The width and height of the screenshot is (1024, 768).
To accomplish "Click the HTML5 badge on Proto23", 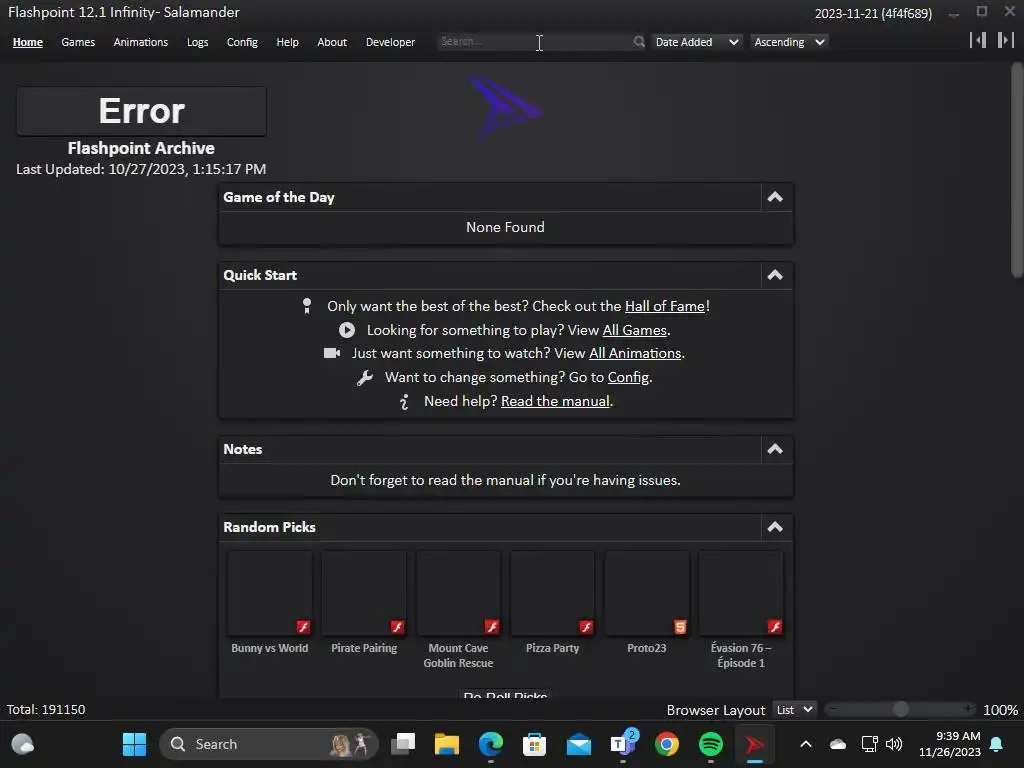I will [680, 627].
